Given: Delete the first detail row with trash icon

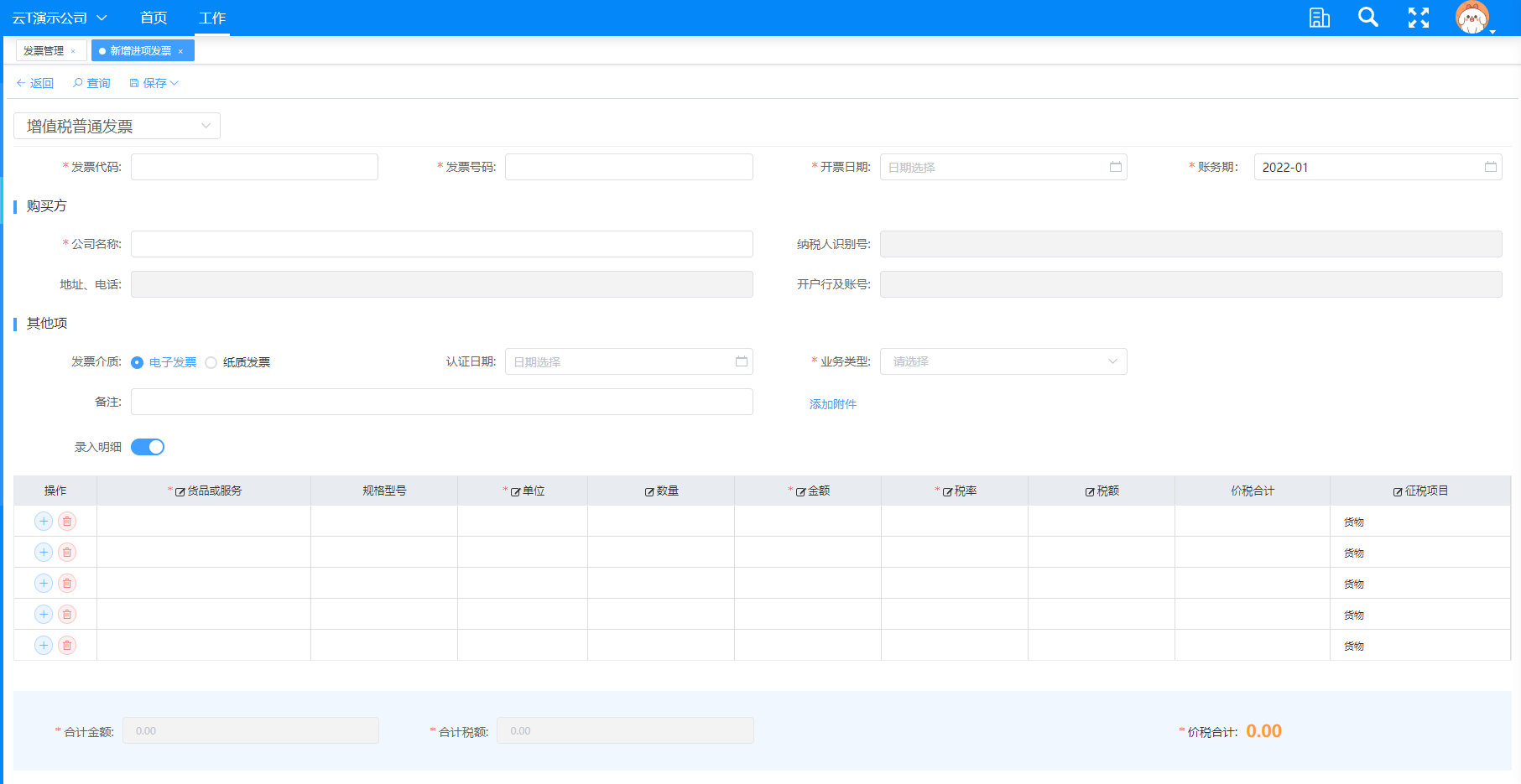Looking at the screenshot, I should 67,522.
